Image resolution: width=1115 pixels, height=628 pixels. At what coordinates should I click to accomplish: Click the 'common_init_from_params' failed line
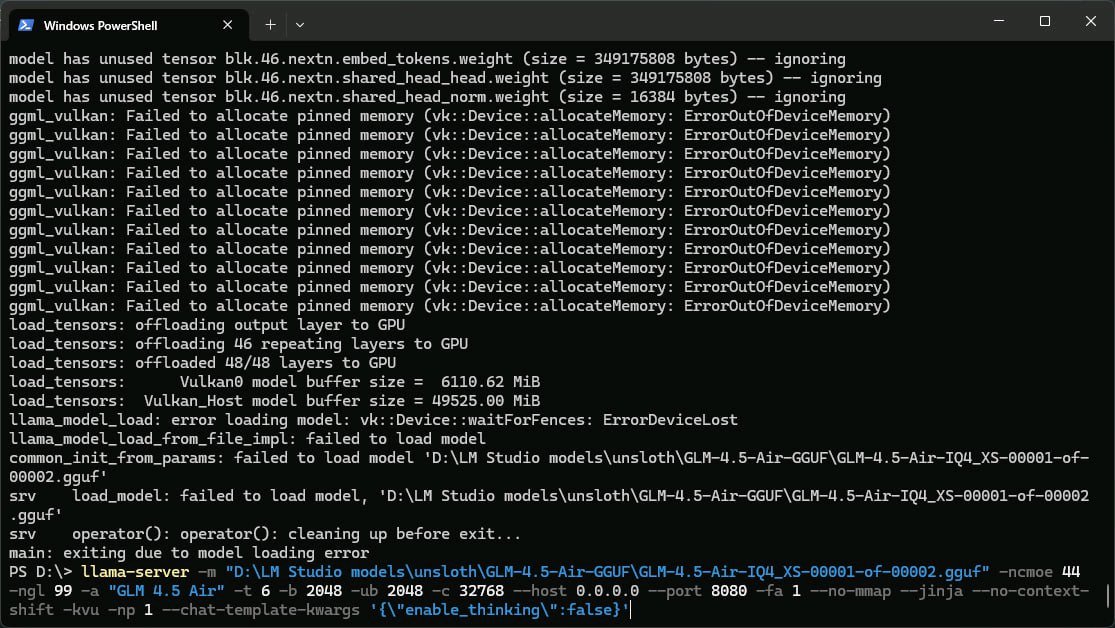(549, 467)
